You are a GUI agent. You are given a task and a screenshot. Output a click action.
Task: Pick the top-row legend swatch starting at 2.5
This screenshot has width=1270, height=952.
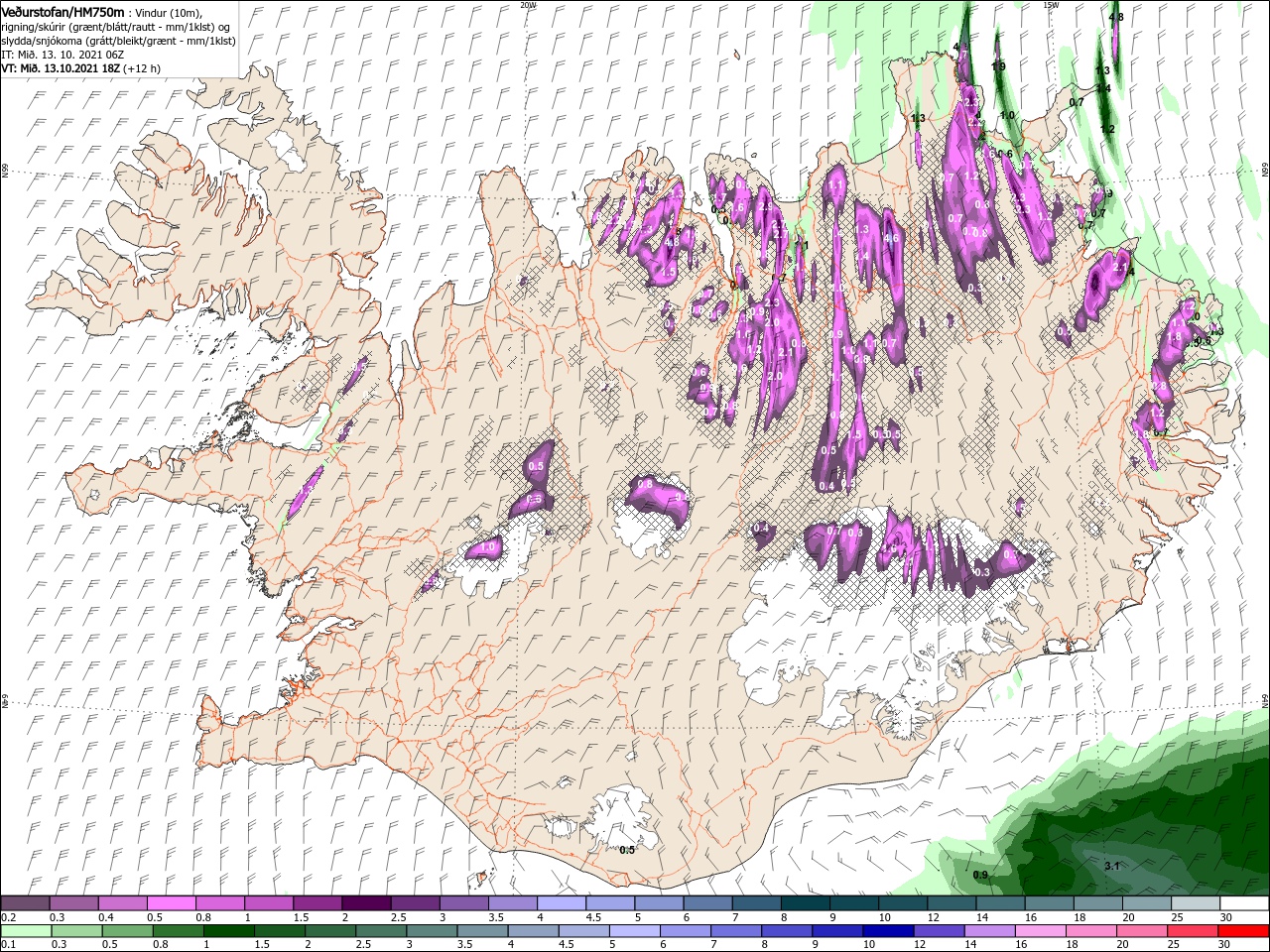pos(415,903)
